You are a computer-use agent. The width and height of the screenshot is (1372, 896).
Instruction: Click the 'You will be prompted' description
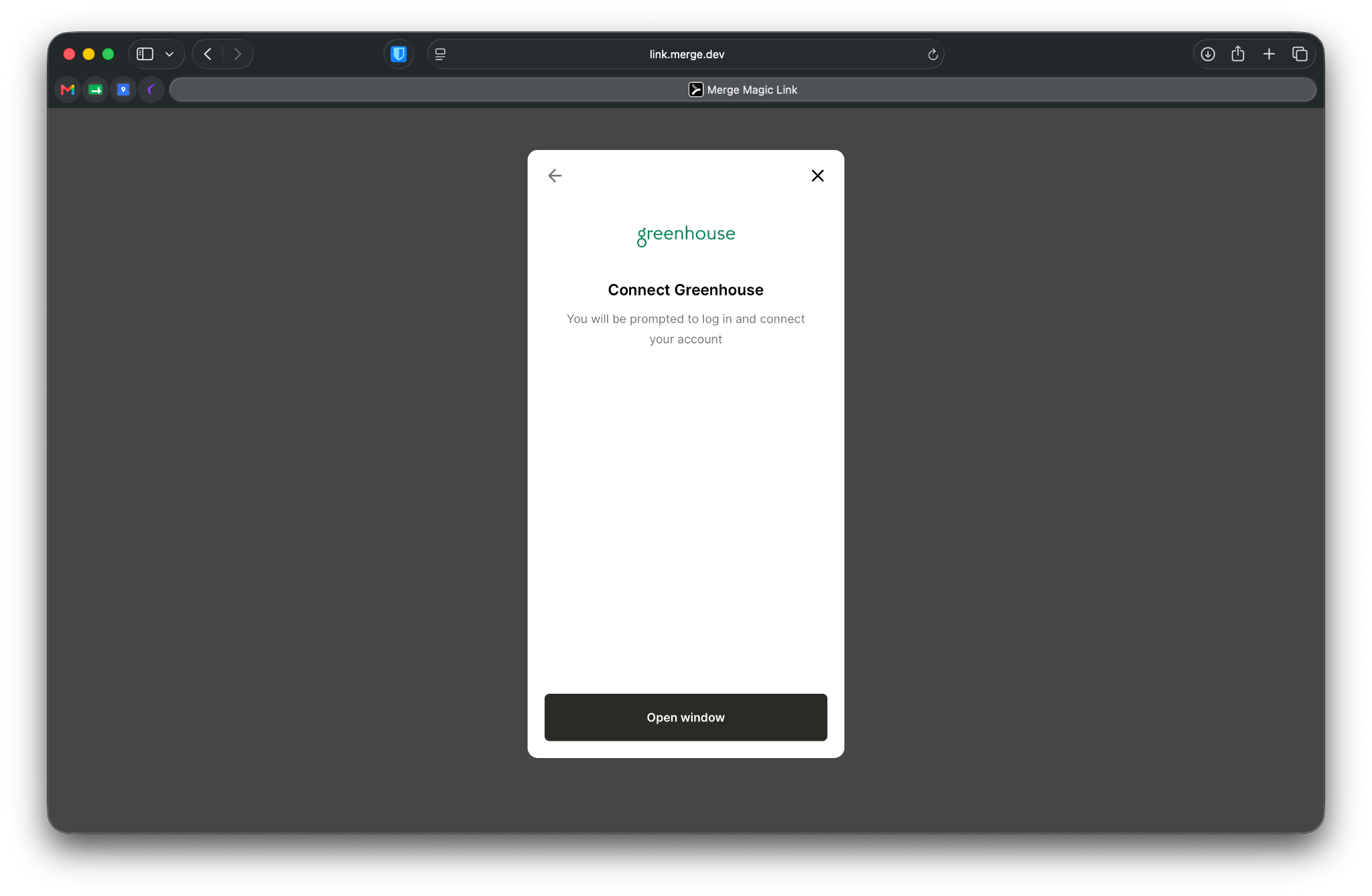coord(685,329)
